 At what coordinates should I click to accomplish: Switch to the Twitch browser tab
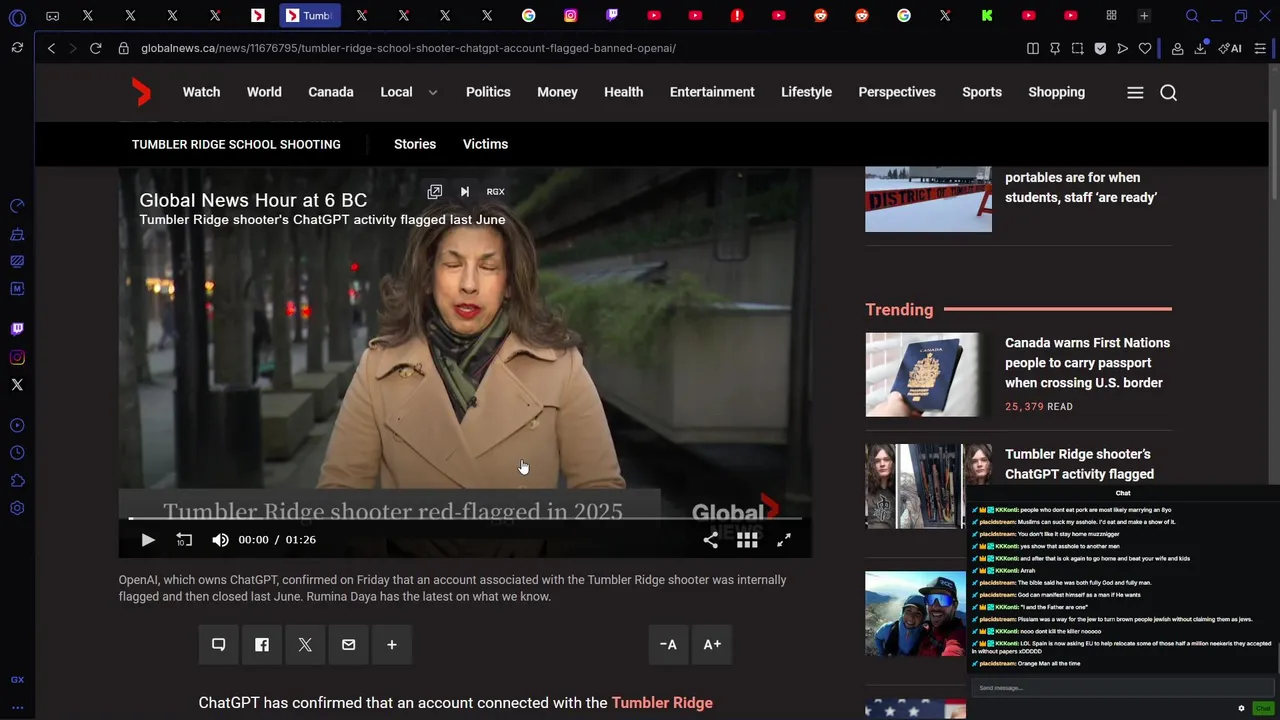612,16
